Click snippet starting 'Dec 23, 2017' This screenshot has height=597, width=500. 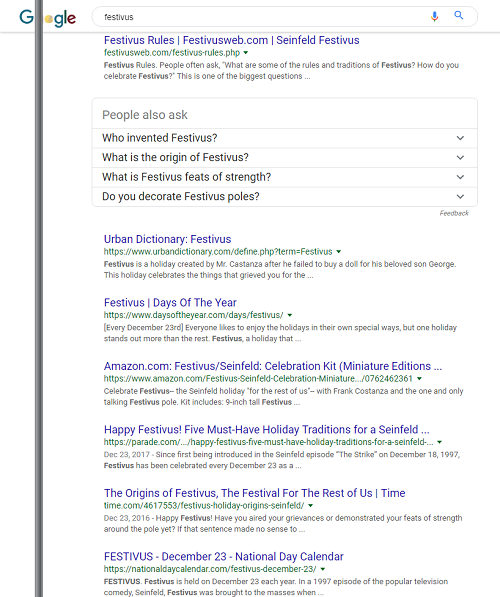(x=282, y=460)
